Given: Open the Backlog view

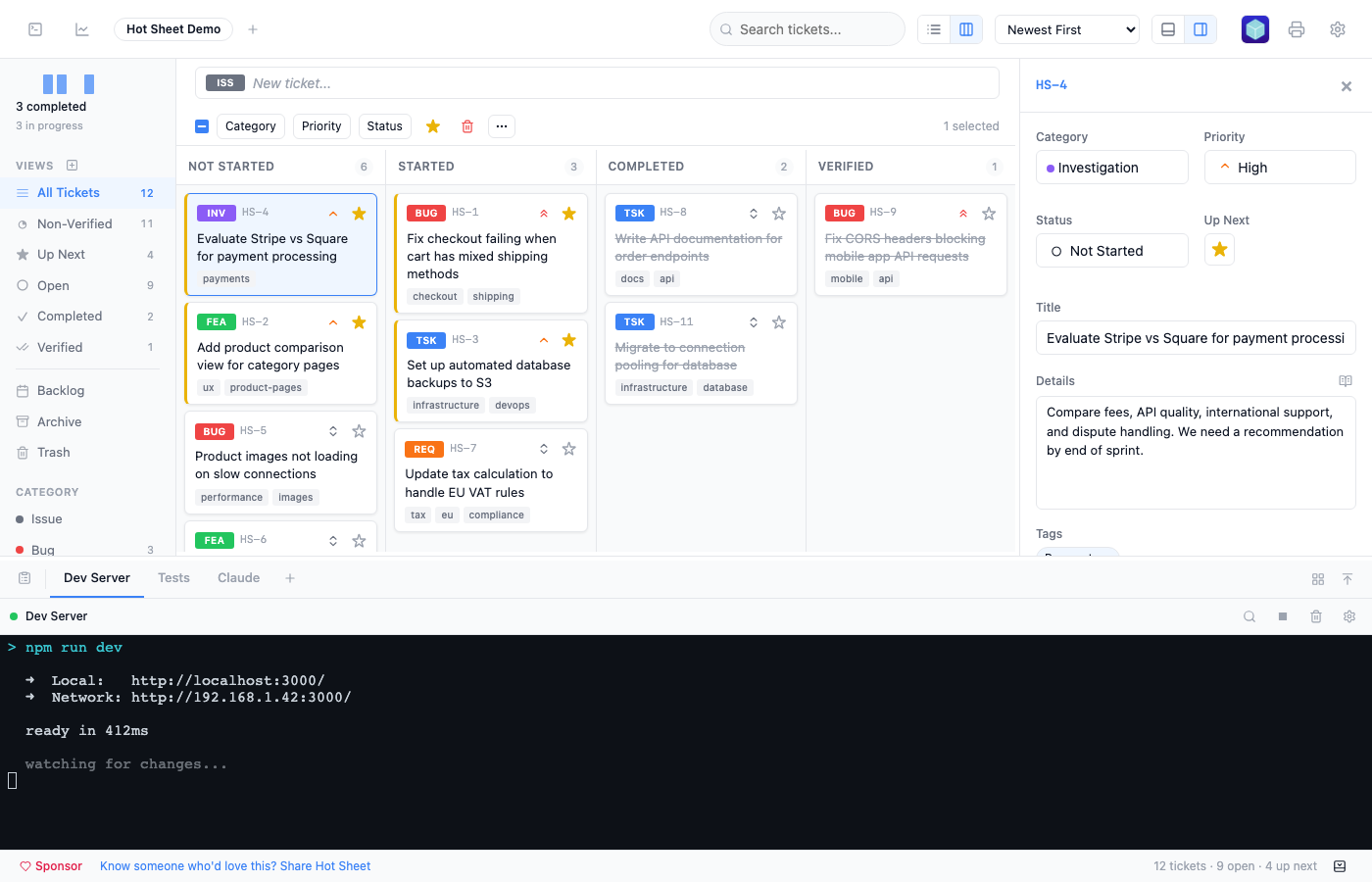Looking at the screenshot, I should pyautogui.click(x=86, y=391).
